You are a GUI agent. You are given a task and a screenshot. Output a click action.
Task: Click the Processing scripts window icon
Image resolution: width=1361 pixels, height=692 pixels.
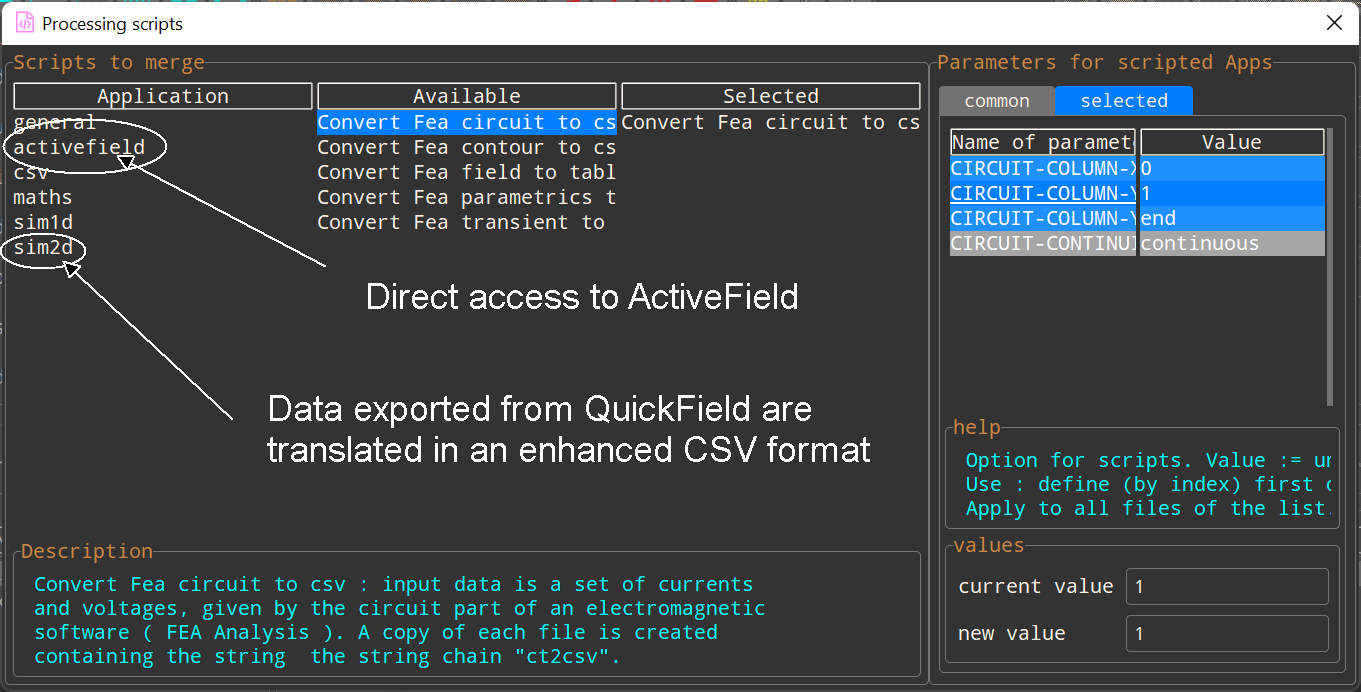(x=25, y=23)
